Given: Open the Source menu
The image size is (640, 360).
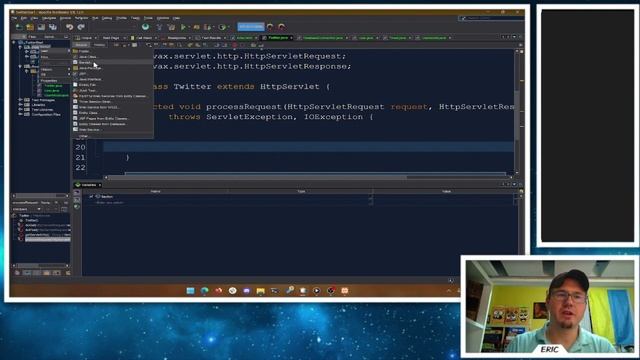Looking at the screenshot, I should pyautogui.click(x=65, y=18).
